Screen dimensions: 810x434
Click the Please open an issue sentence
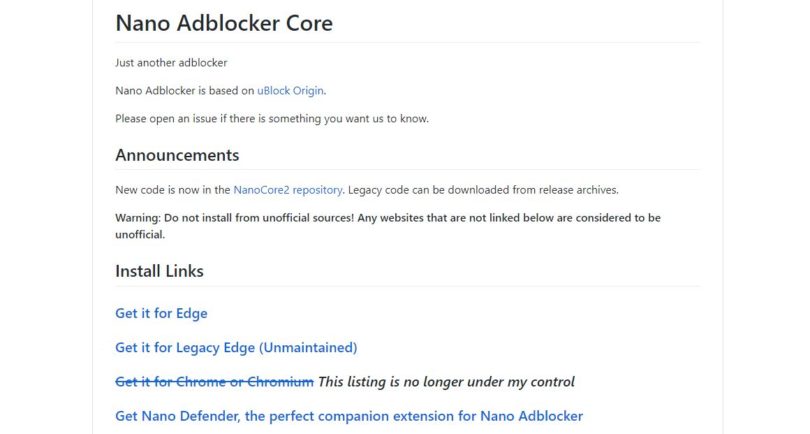tap(272, 119)
